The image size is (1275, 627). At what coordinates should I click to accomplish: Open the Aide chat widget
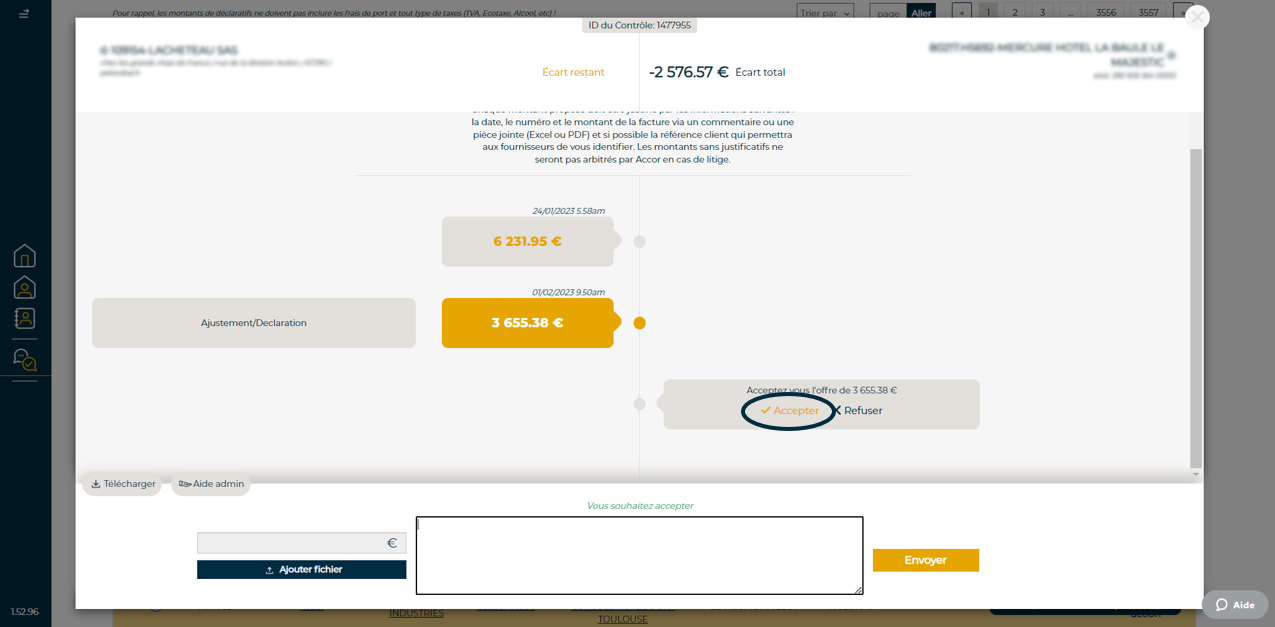[x=1235, y=605]
